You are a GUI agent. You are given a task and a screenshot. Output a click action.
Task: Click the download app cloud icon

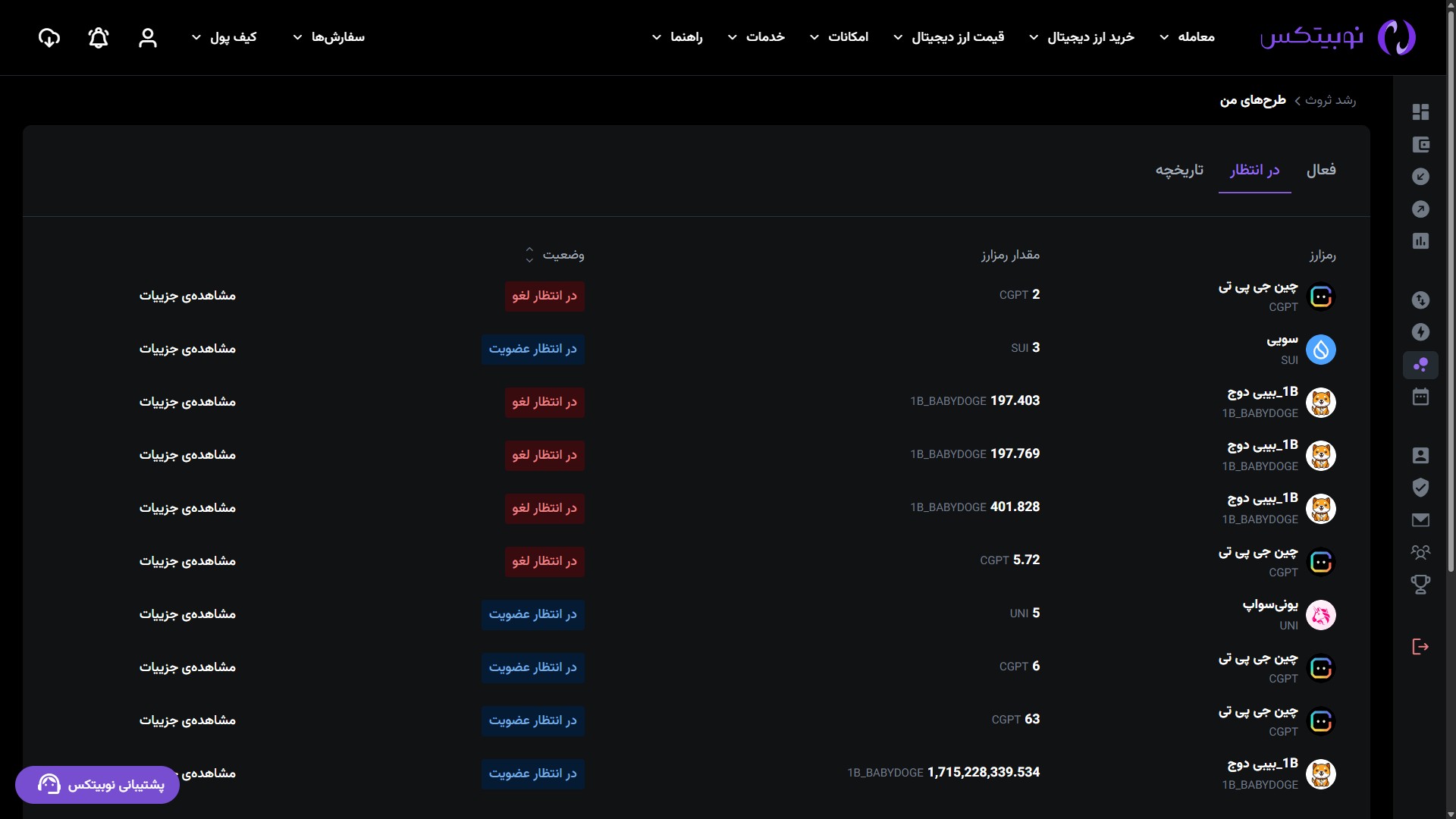49,38
